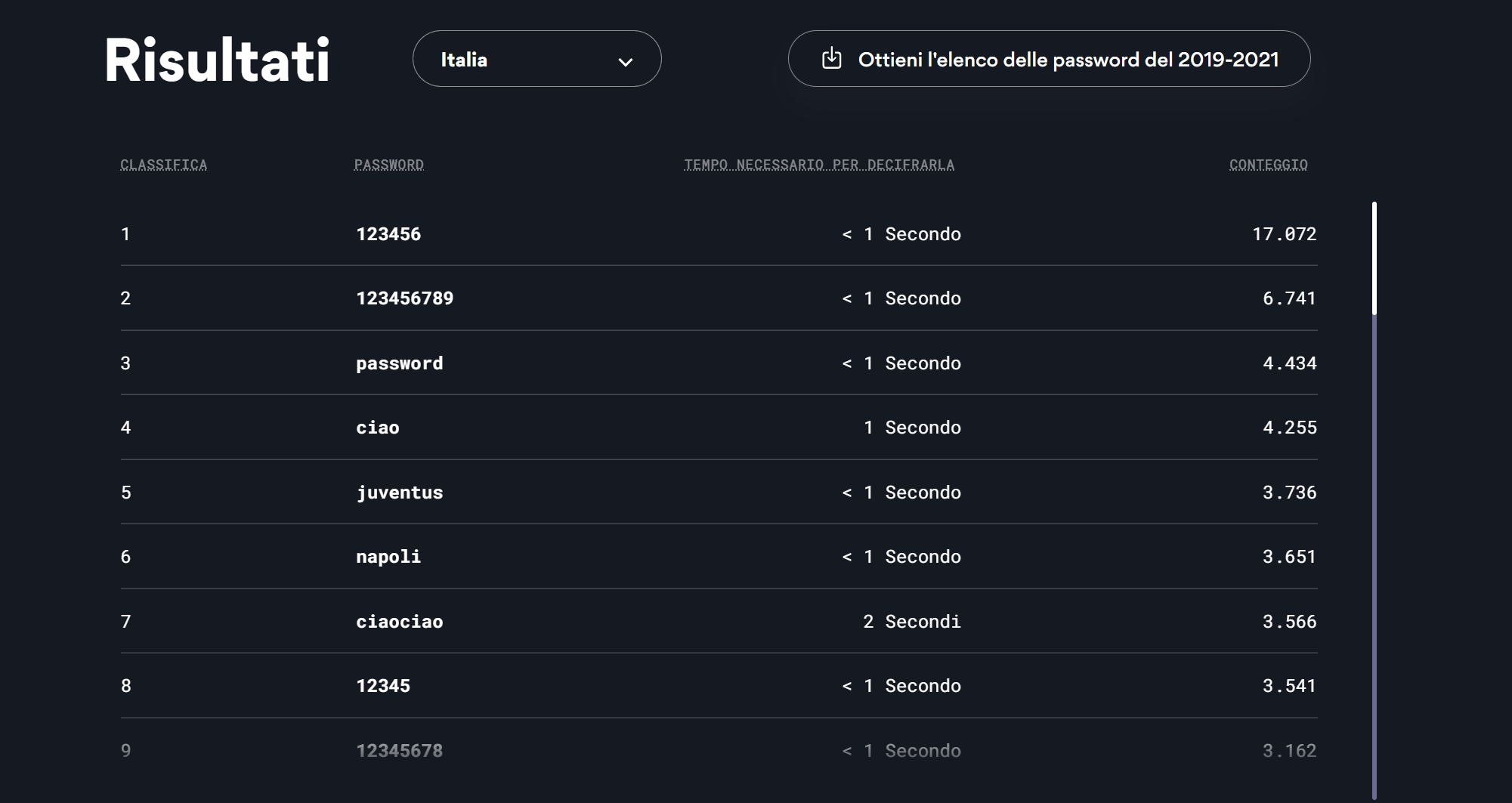Click the Risultati heading
The width and height of the screenshot is (1512, 803).
pyautogui.click(x=217, y=60)
